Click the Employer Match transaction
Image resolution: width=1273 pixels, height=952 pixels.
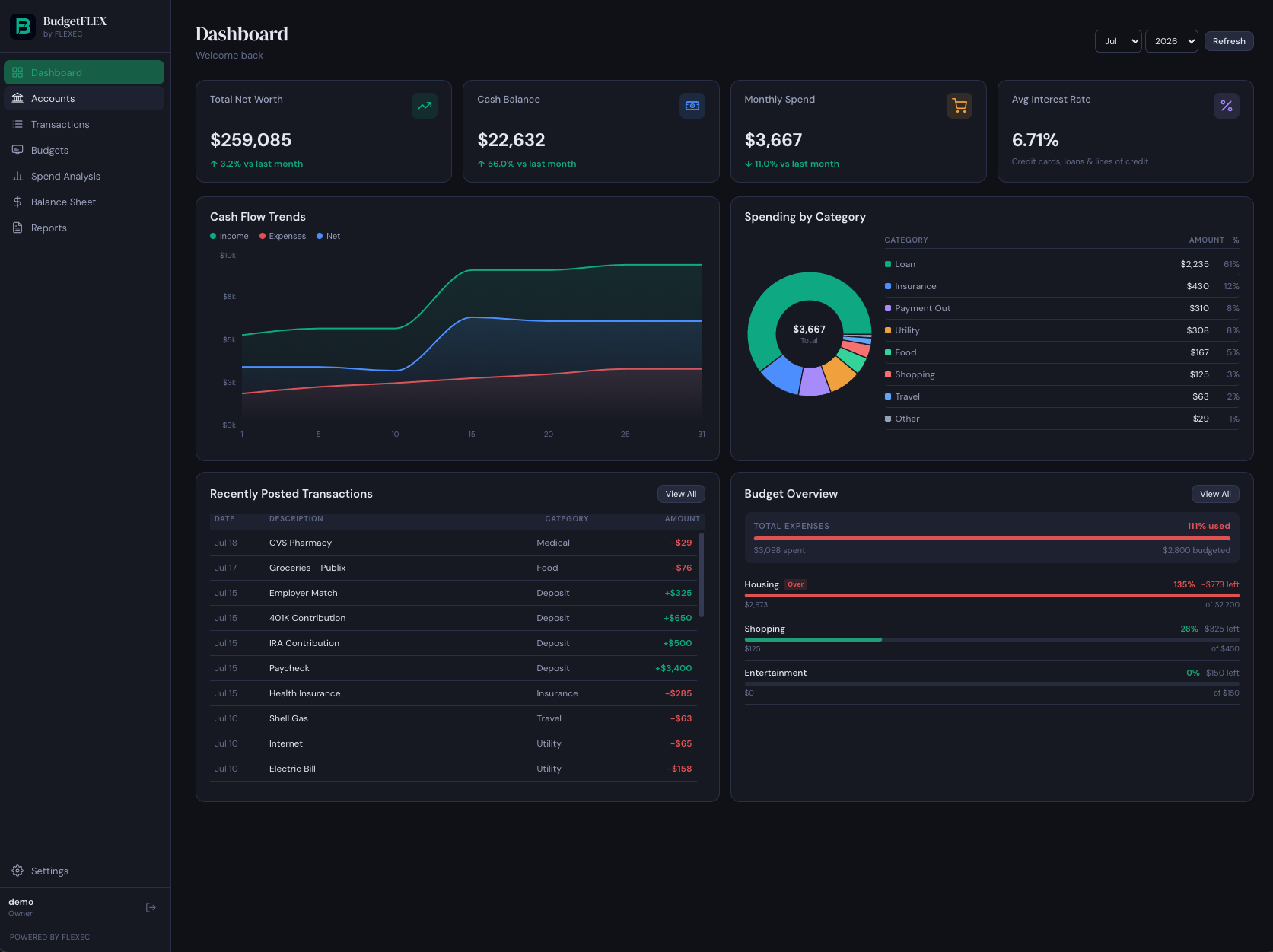(x=454, y=593)
